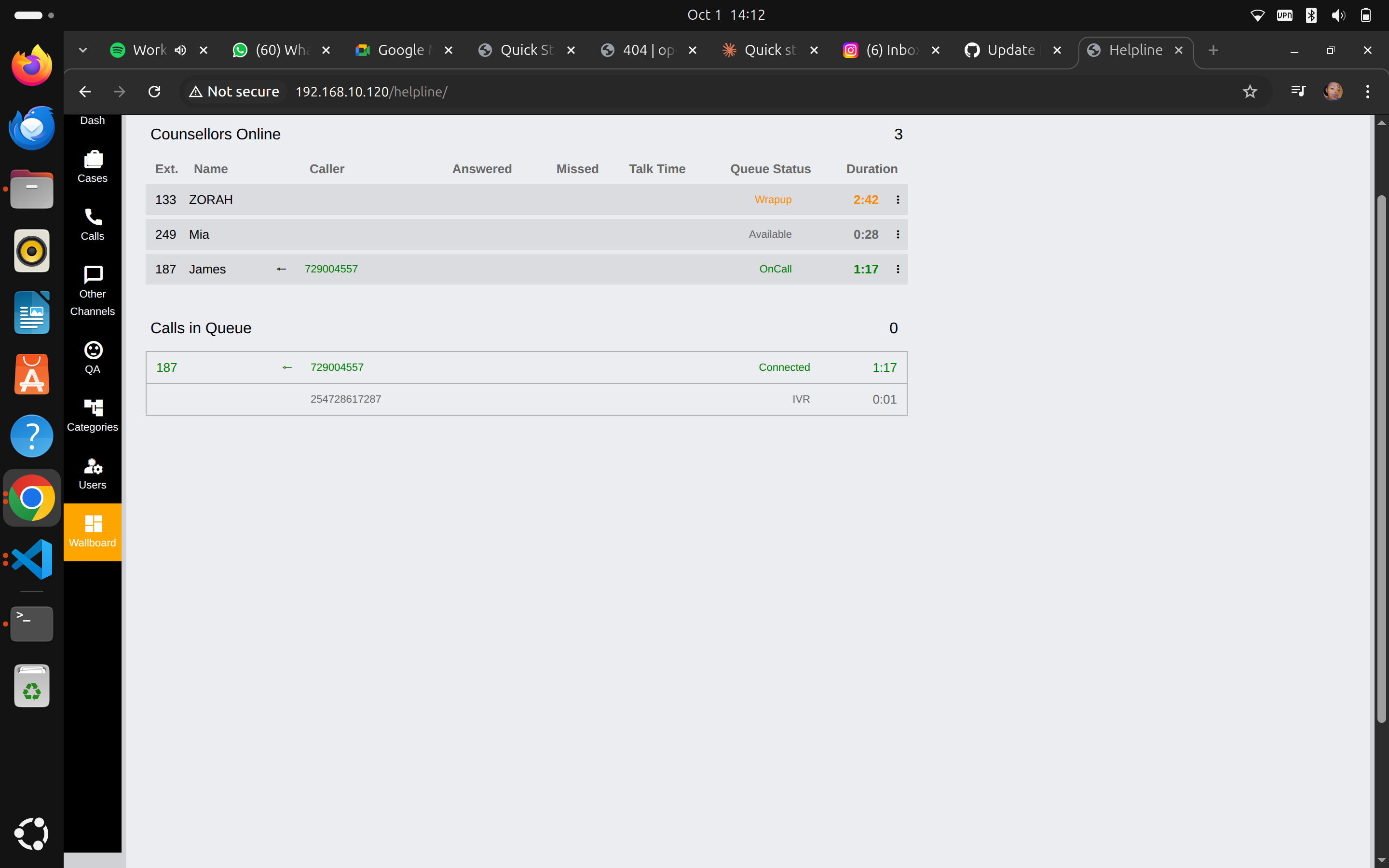
Task: Toggle system volume in the tray
Action: (x=1338, y=15)
